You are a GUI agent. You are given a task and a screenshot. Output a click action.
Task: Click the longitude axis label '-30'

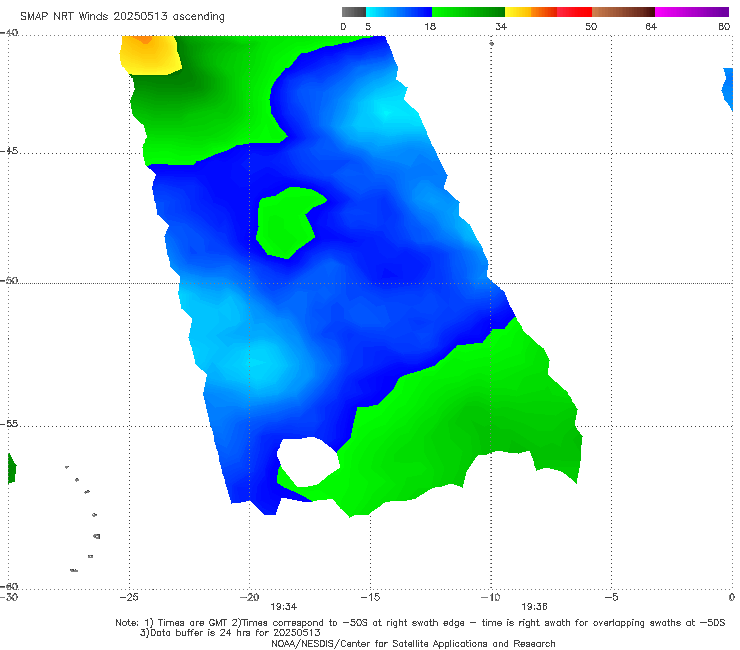click(x=9, y=597)
